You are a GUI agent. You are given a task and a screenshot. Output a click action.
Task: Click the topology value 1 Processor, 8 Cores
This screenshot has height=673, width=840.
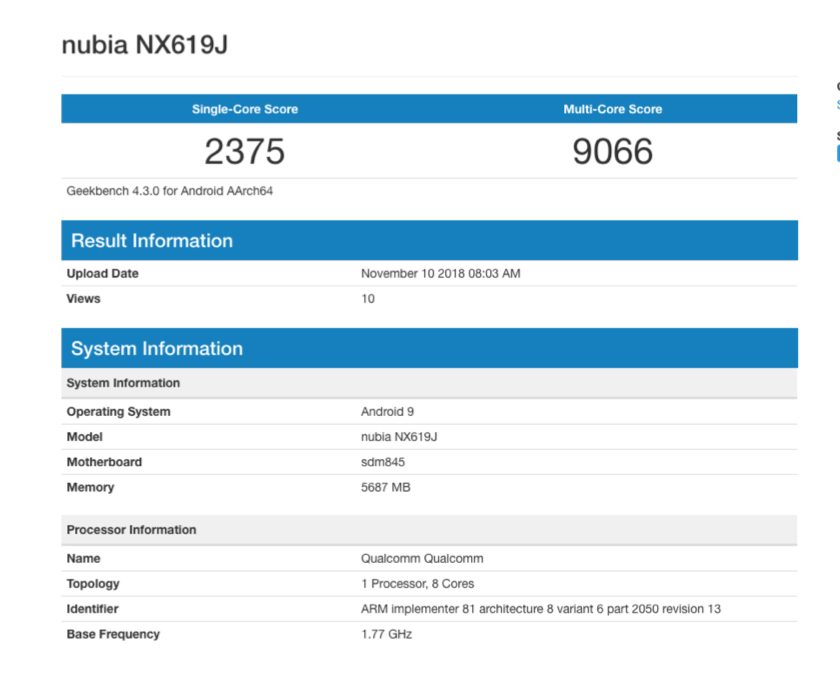417,584
